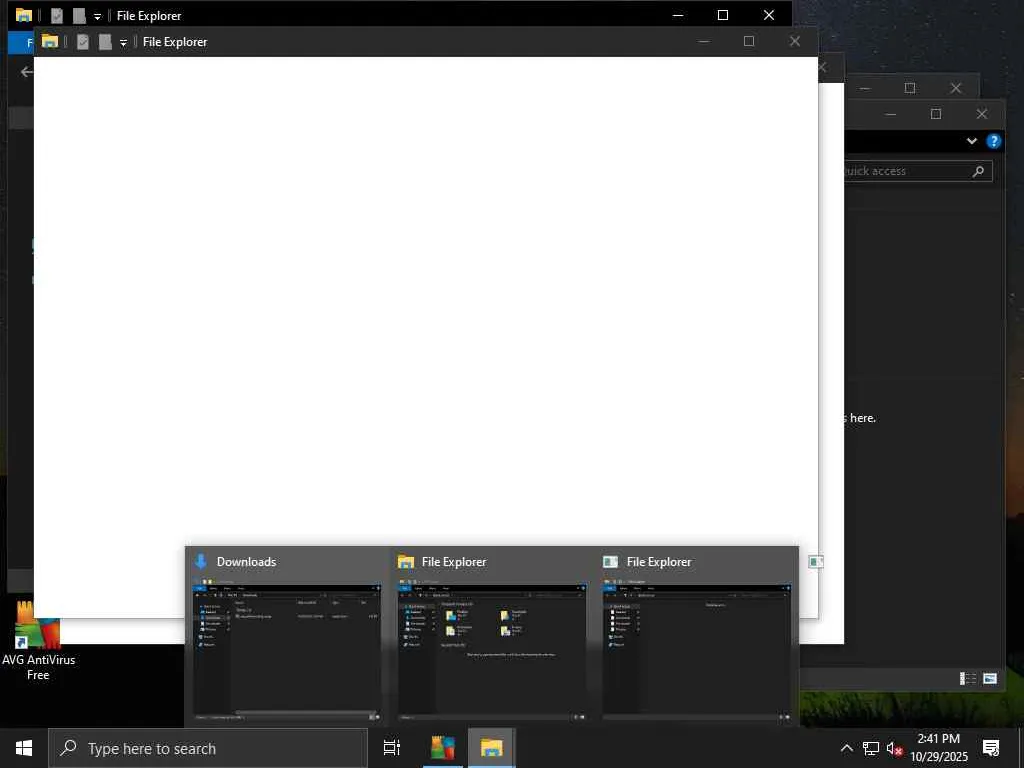Click File Explorer taskbar button

491,748
